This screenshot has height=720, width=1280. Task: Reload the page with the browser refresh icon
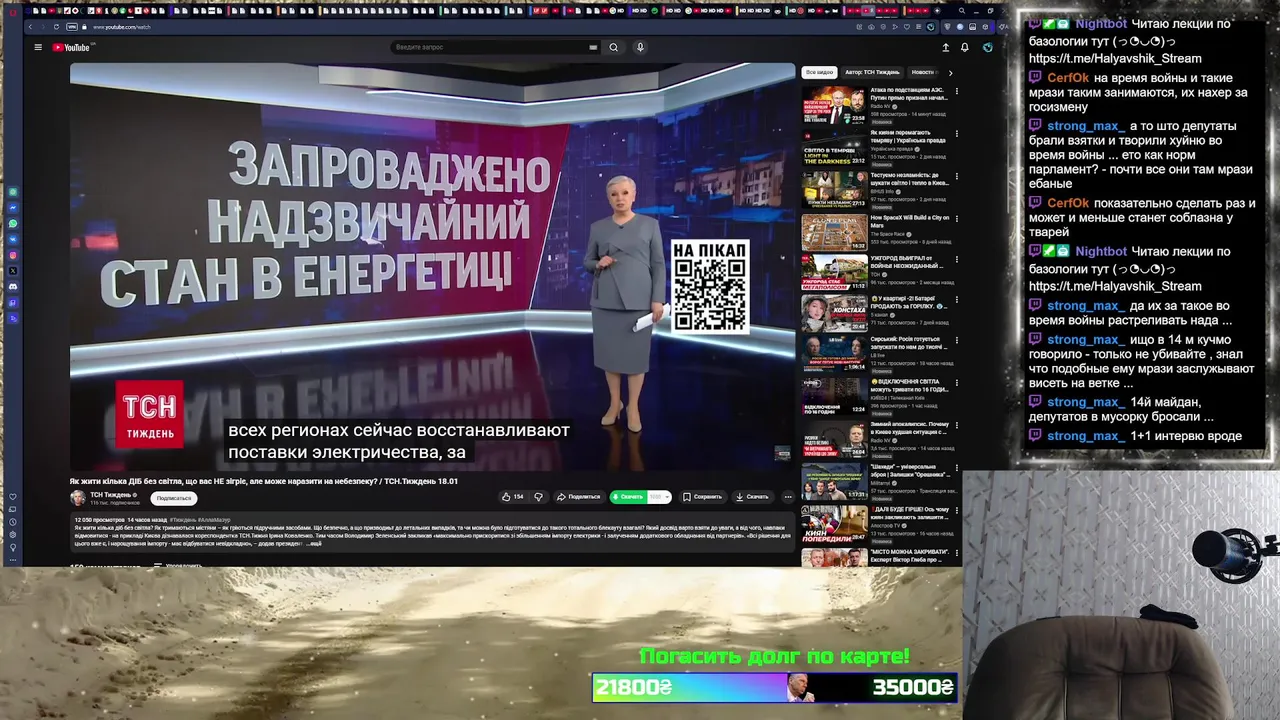click(x=56, y=27)
